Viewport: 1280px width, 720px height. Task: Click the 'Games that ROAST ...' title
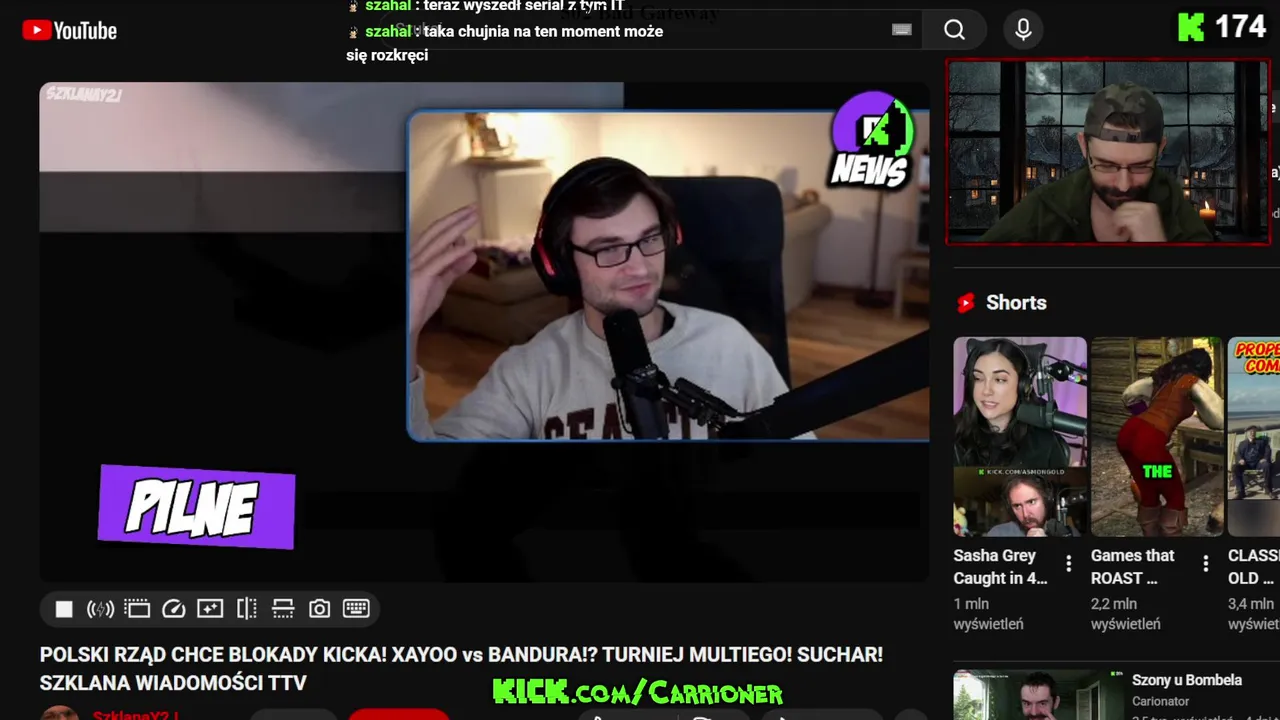click(1134, 567)
